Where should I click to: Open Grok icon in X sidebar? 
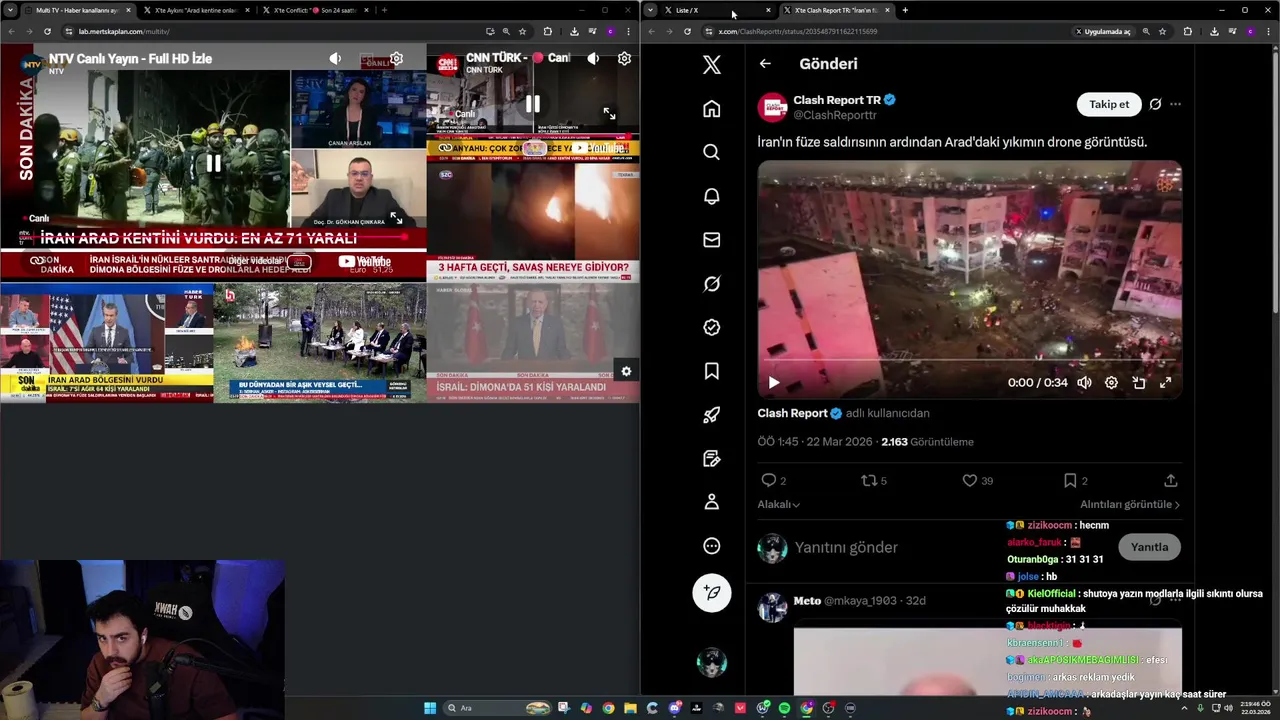tap(711, 284)
